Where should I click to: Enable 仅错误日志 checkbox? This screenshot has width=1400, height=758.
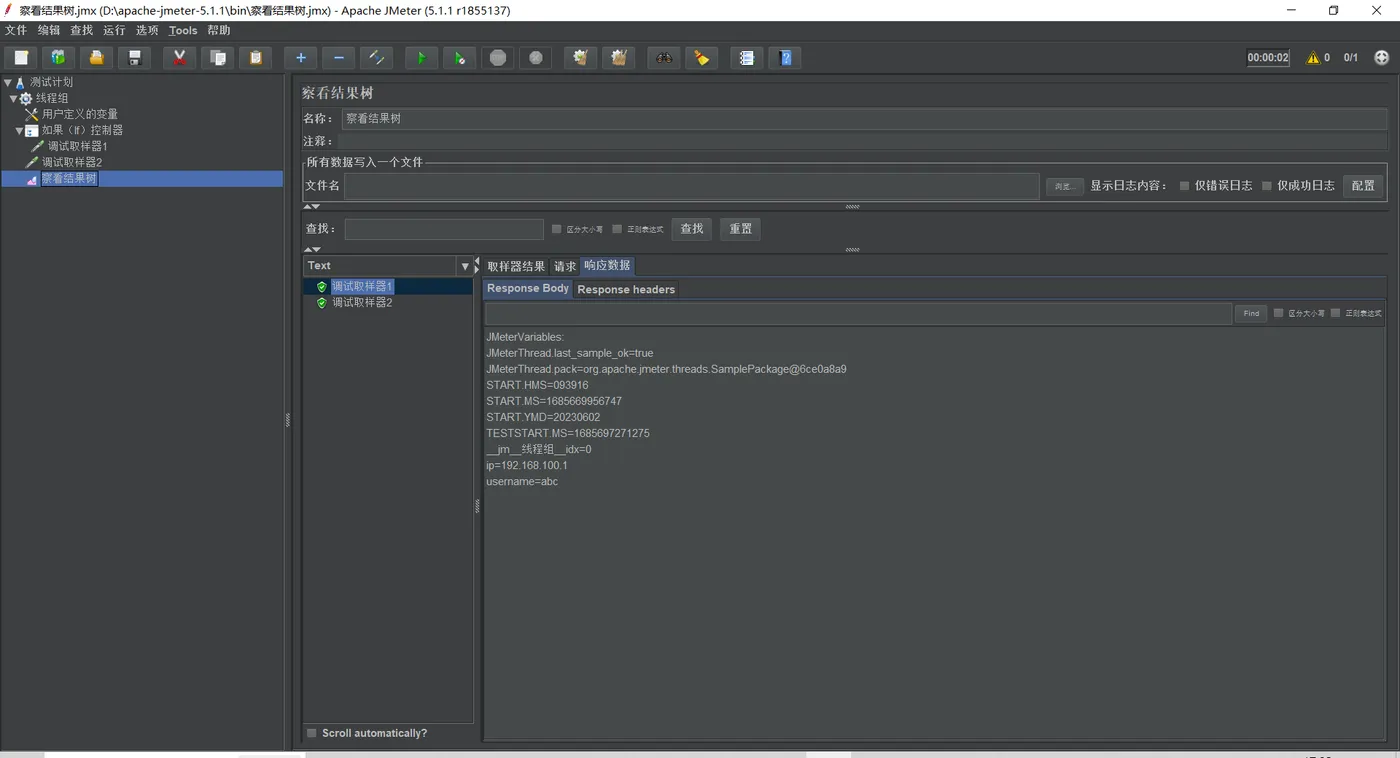[x=1184, y=186]
